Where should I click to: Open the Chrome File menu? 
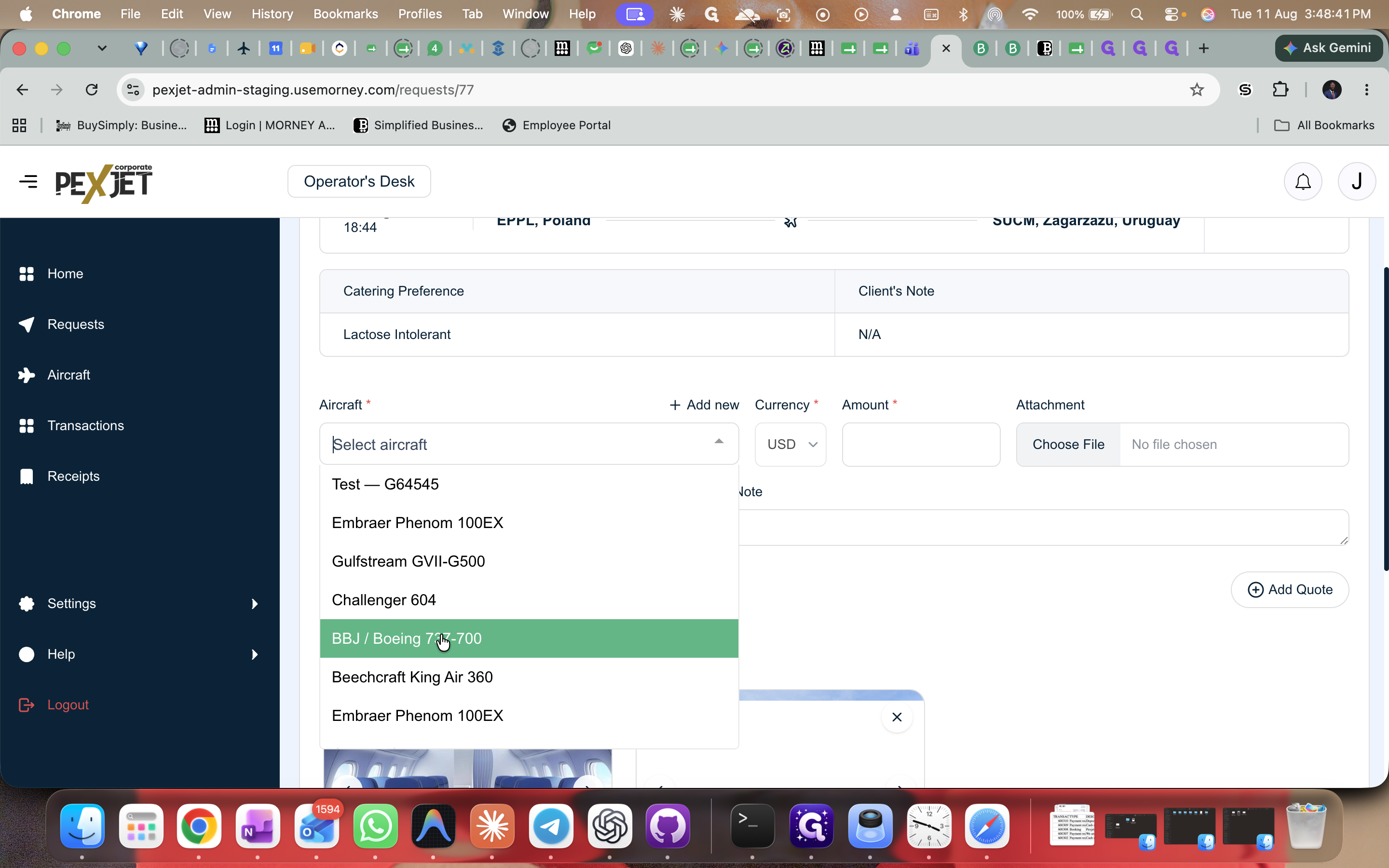click(130, 14)
